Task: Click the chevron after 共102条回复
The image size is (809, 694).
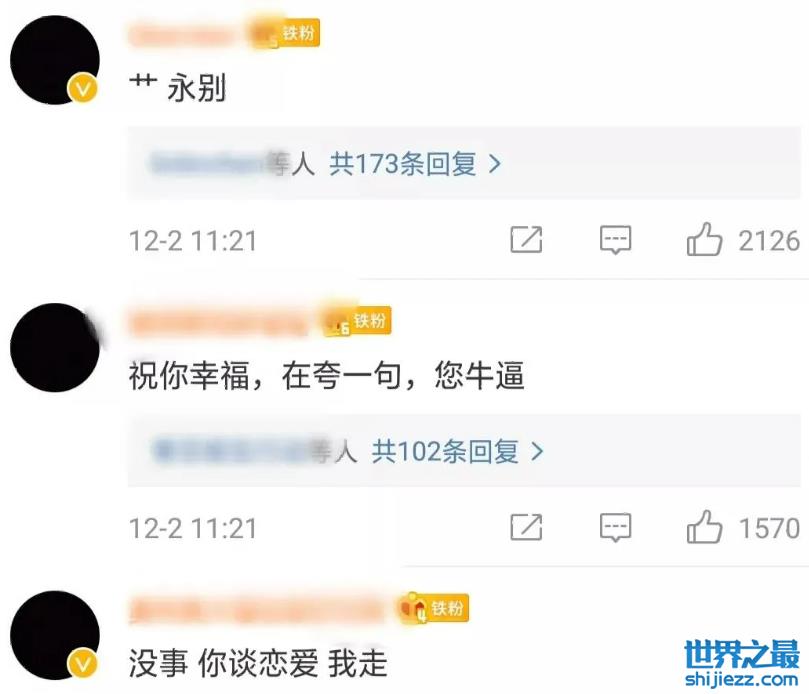Action: (x=537, y=451)
